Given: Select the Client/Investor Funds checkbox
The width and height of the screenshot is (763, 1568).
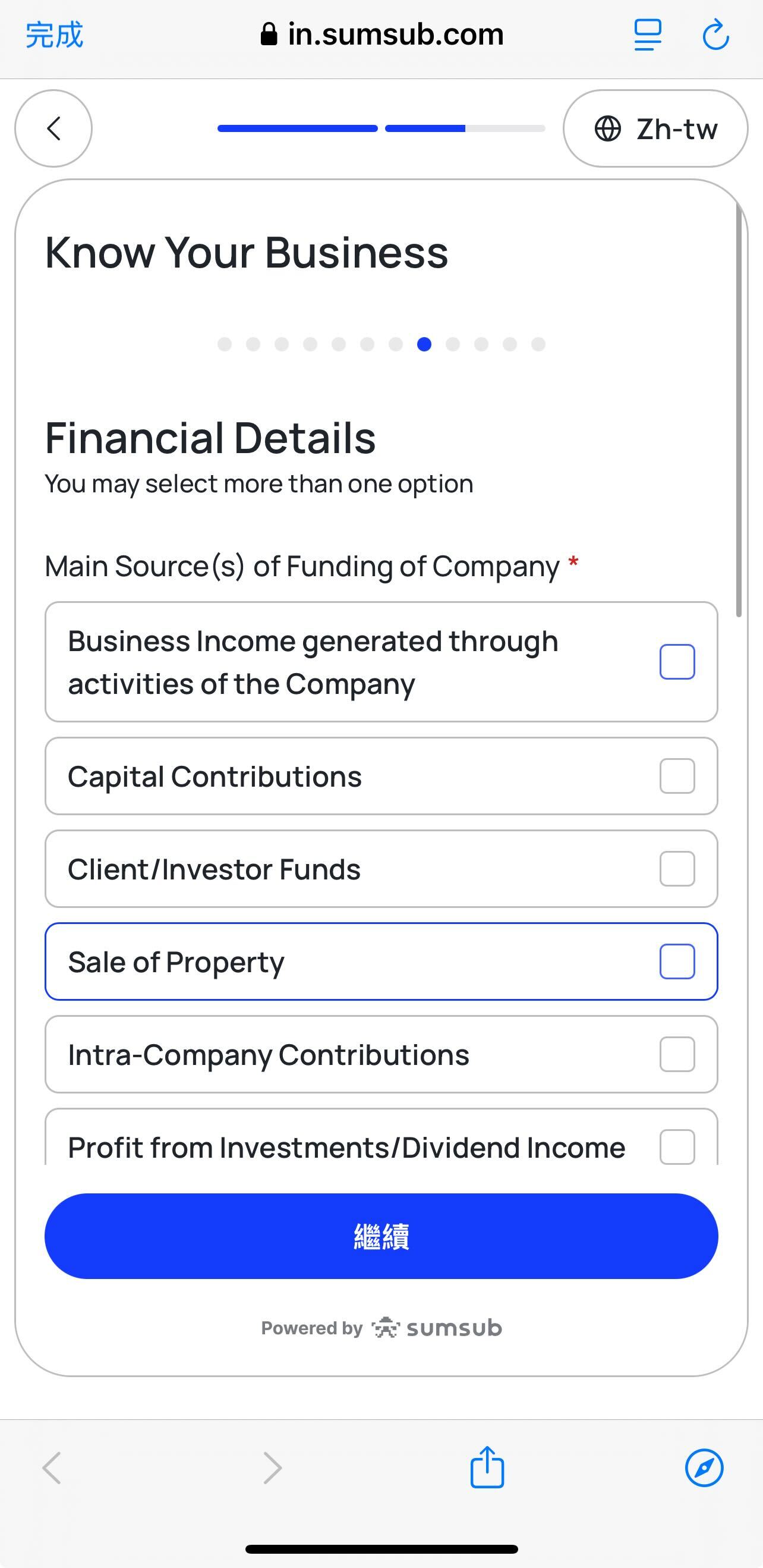Looking at the screenshot, I should [677, 869].
